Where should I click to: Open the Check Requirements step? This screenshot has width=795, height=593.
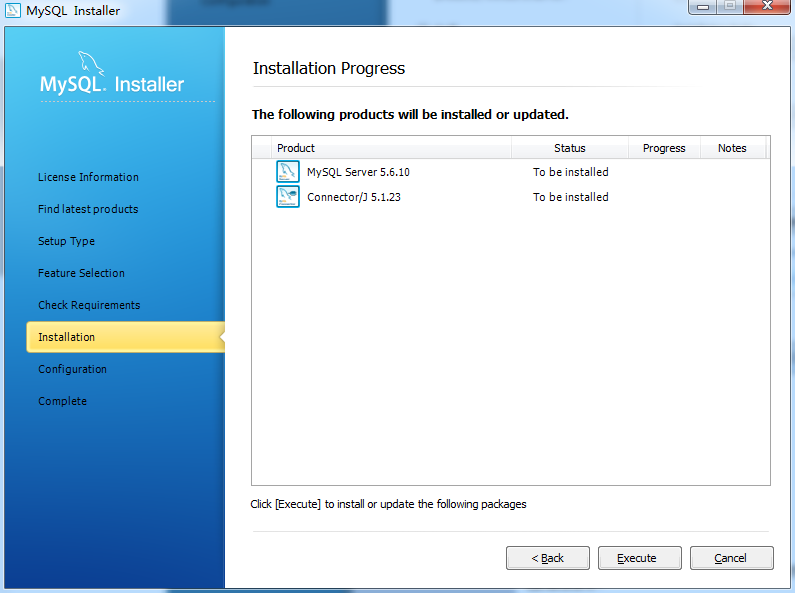pos(89,305)
